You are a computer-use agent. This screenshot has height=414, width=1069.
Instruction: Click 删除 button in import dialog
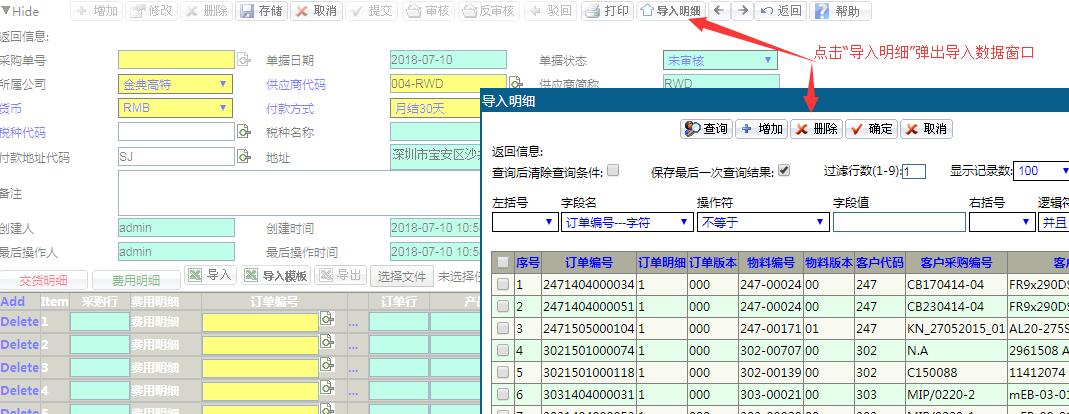pos(817,129)
